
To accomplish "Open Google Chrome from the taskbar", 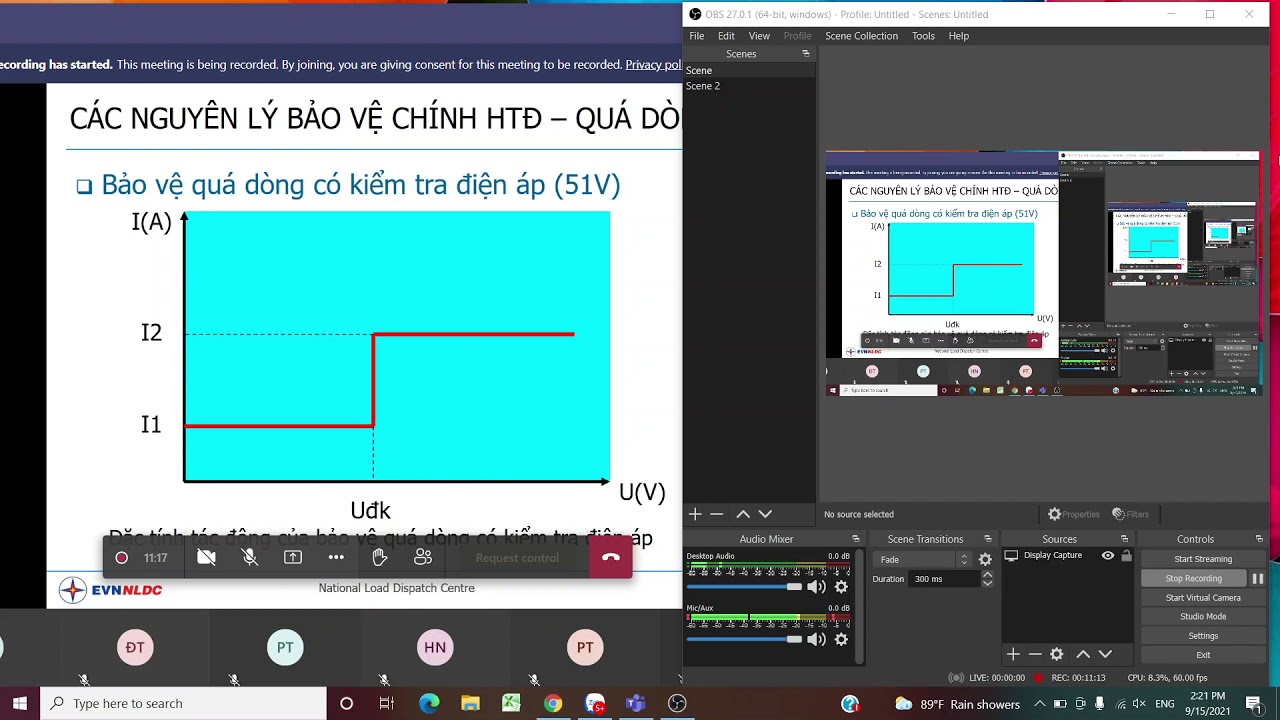I will [x=553, y=703].
